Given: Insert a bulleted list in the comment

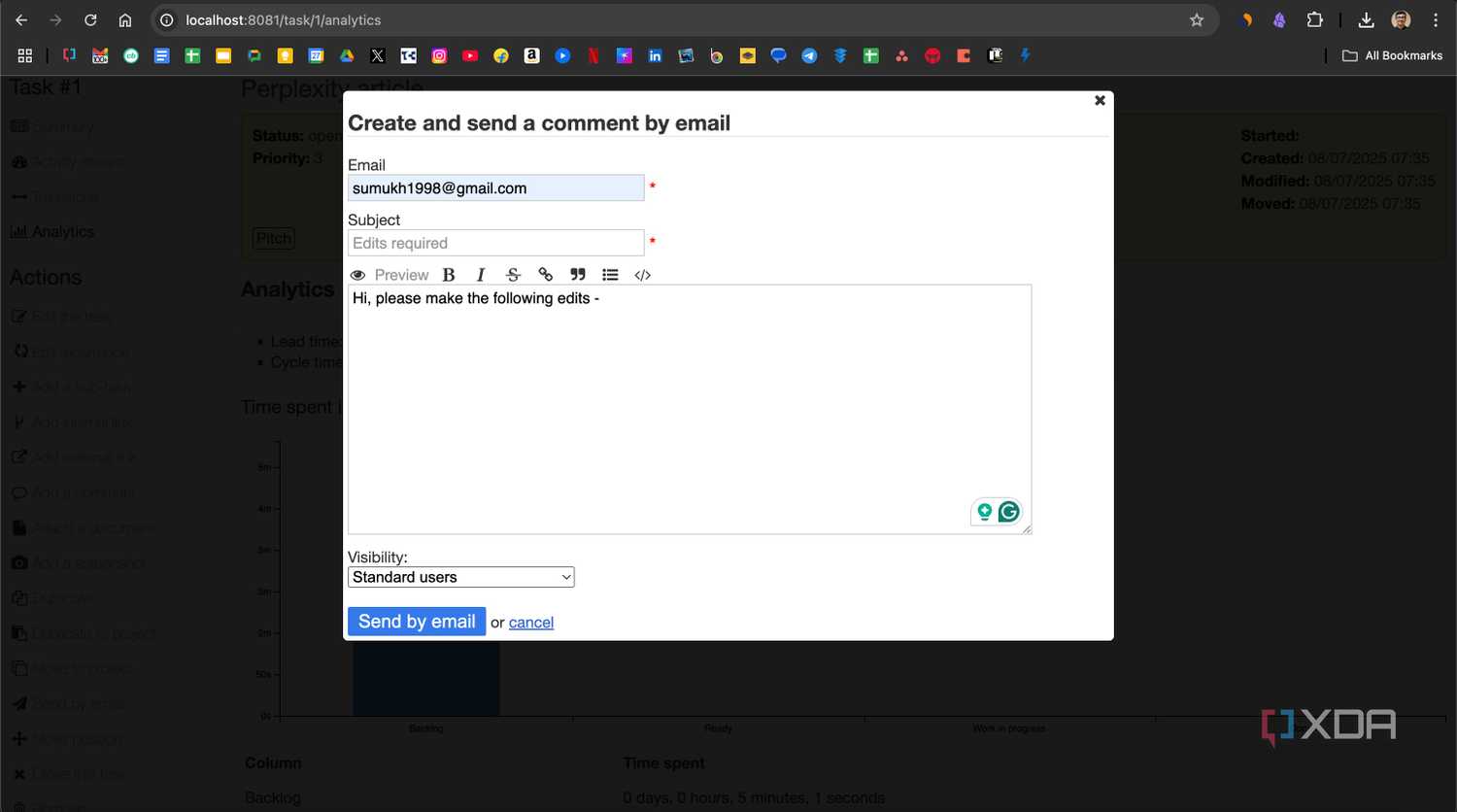Looking at the screenshot, I should tap(610, 275).
